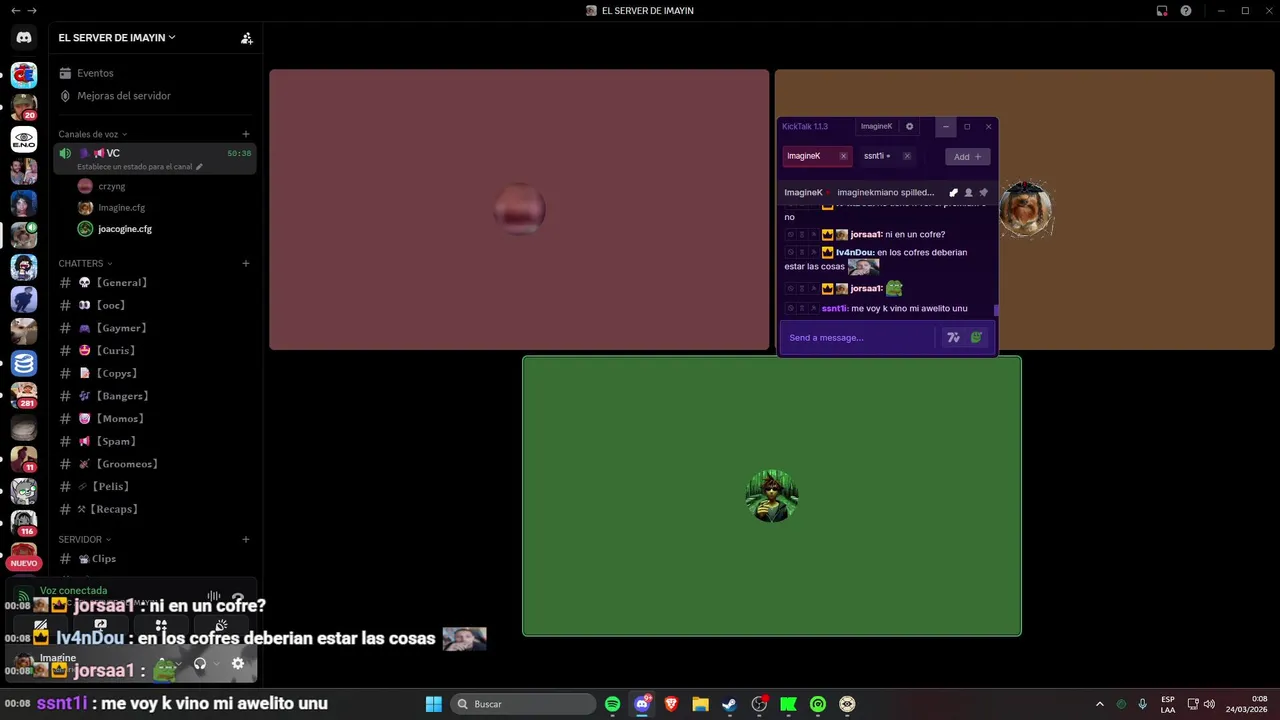The image size is (1280, 720).
Task: Share your screen from voice panel
Action: (x=100, y=625)
